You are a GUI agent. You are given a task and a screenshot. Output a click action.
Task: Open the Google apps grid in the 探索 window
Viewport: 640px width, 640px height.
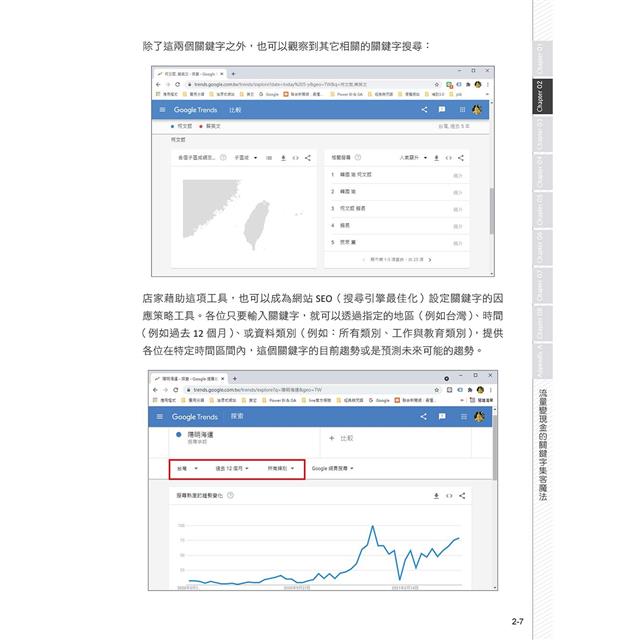pos(463,417)
